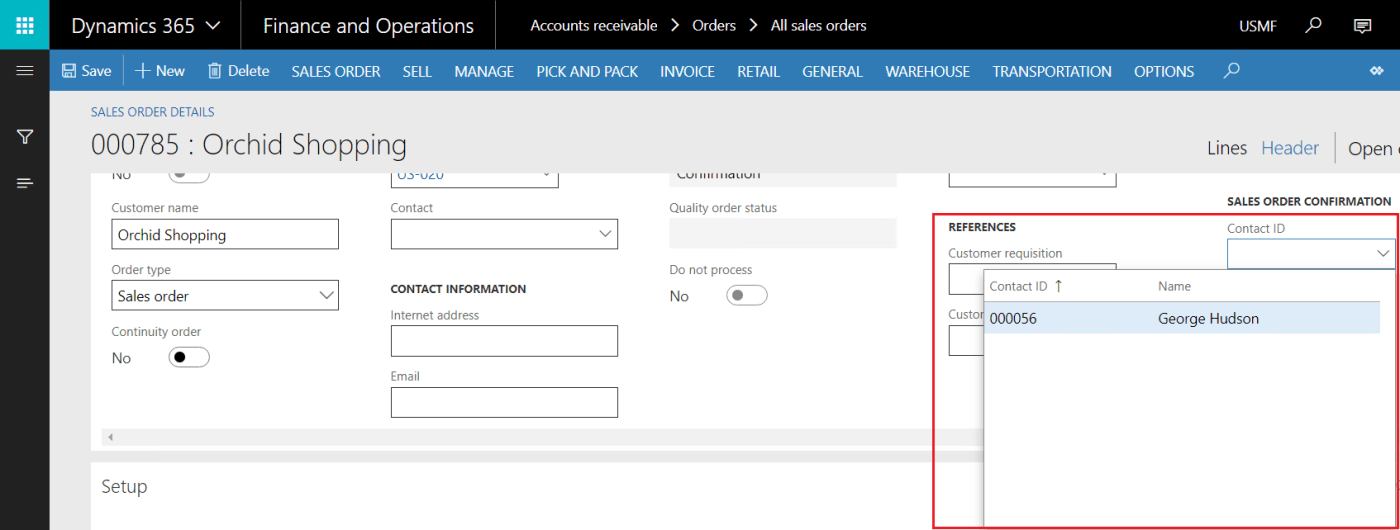Sort by Contact ID column header
The width and height of the screenshot is (1400, 530).
click(1018, 286)
